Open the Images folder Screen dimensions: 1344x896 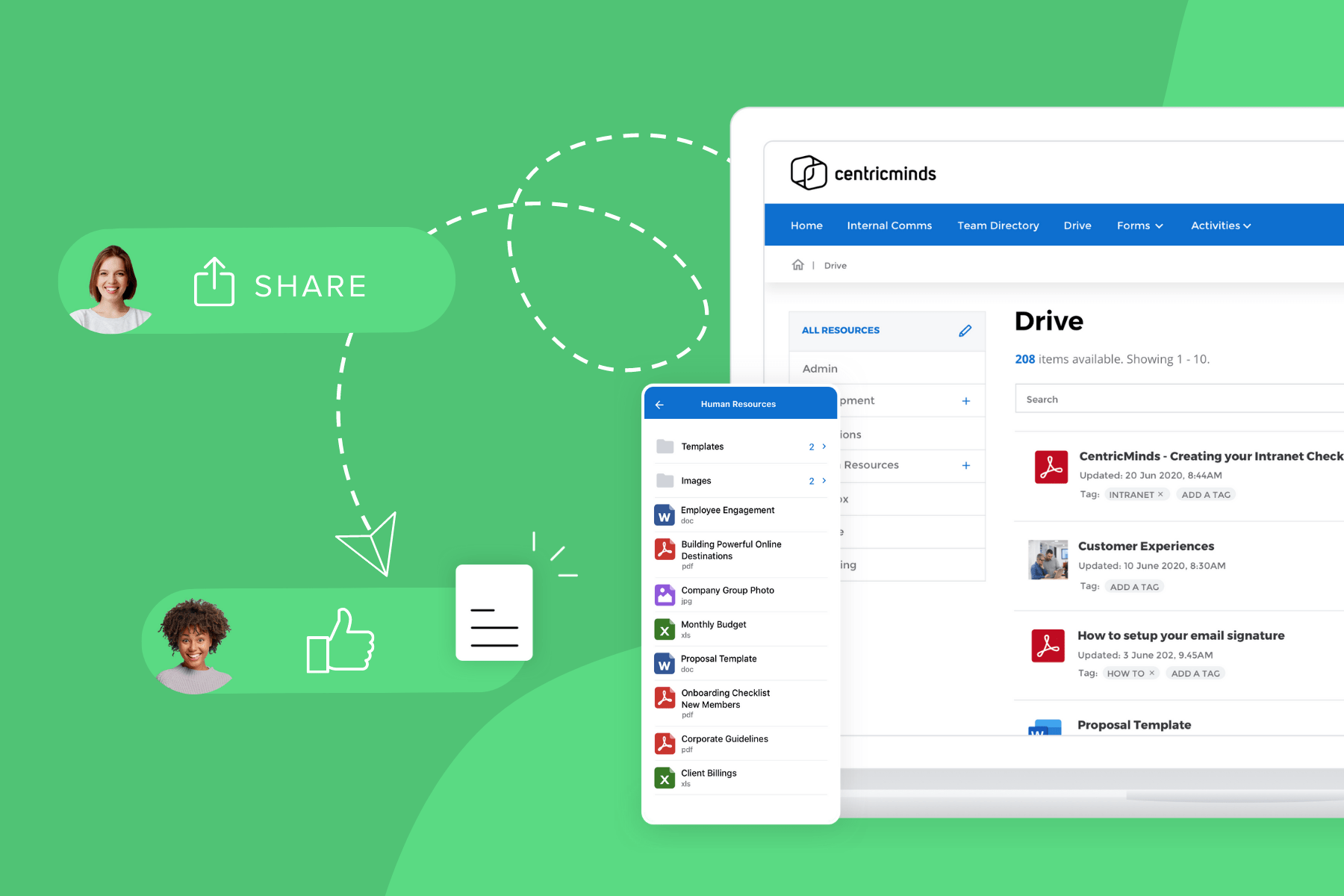741,481
